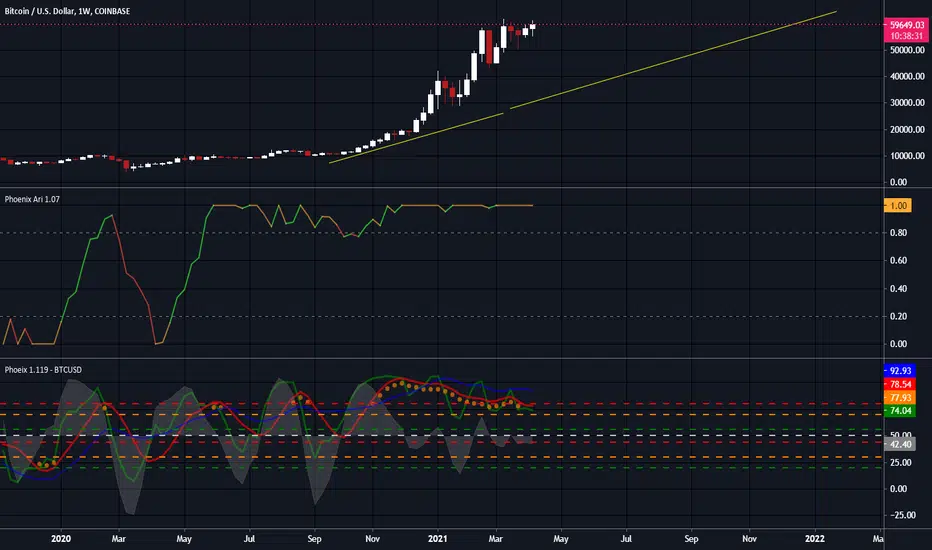
Task: Click the orange 77.93 value tag
Action: click(900, 397)
